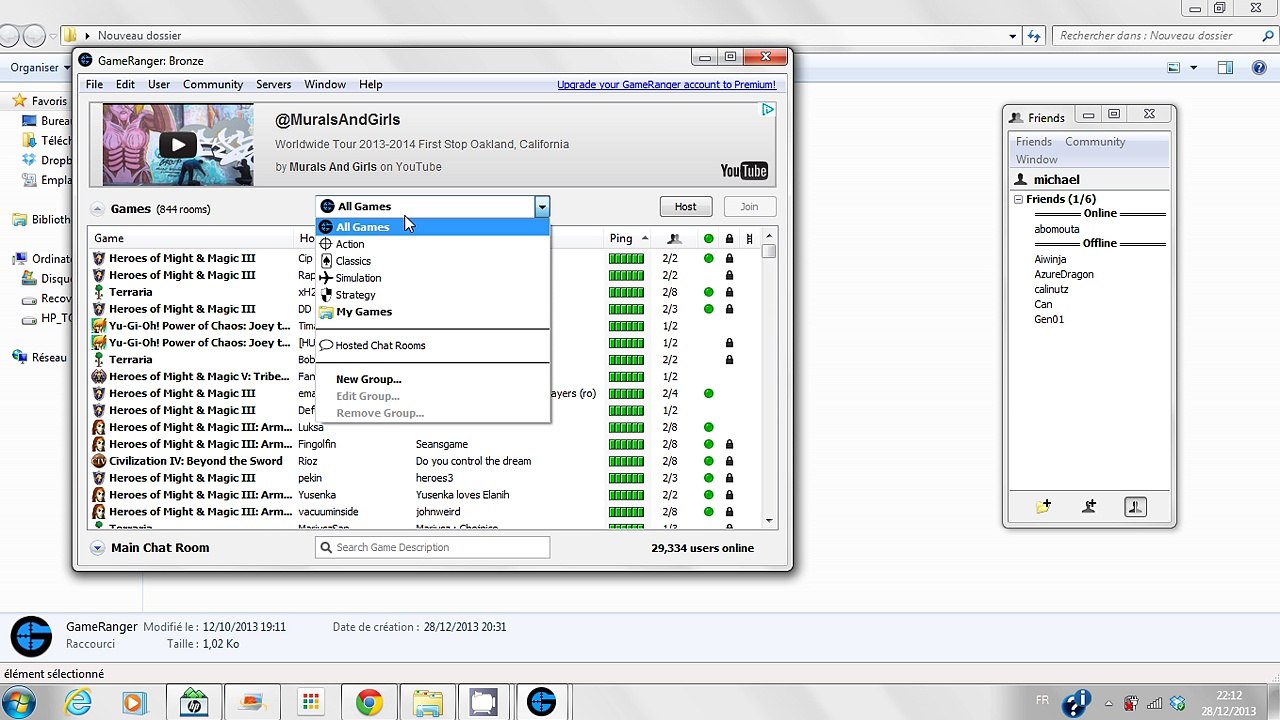
Task: Open the Servers menu
Action: point(273,85)
